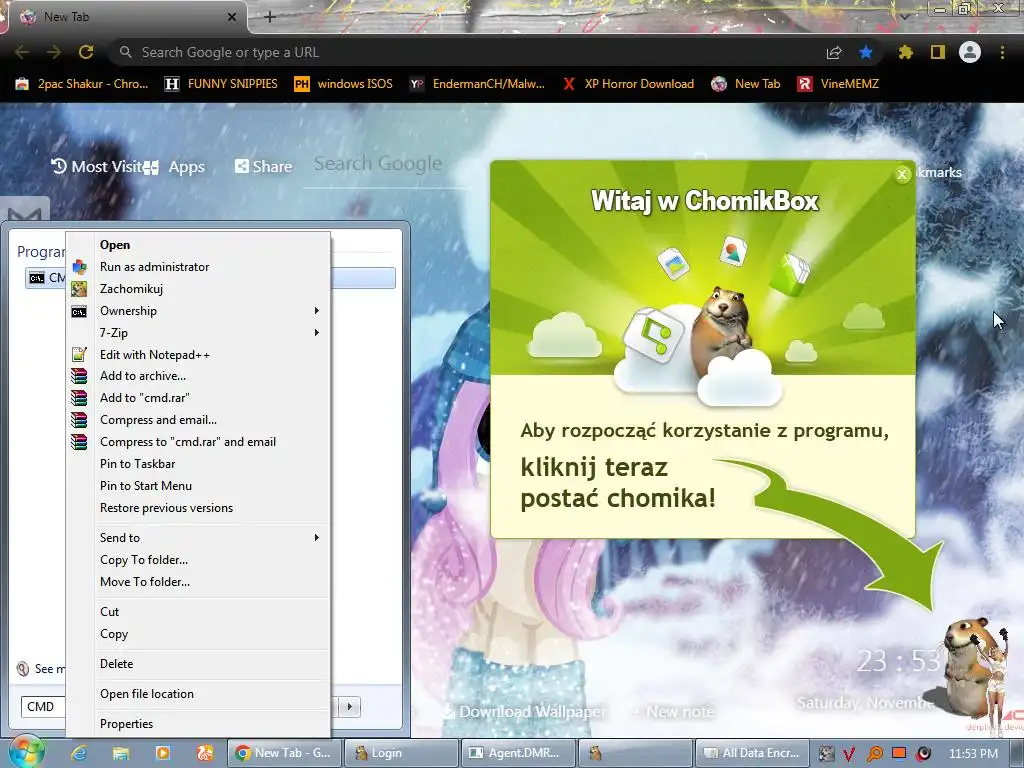
Task: Open Internet Explorer from taskbar
Action: coord(80,753)
